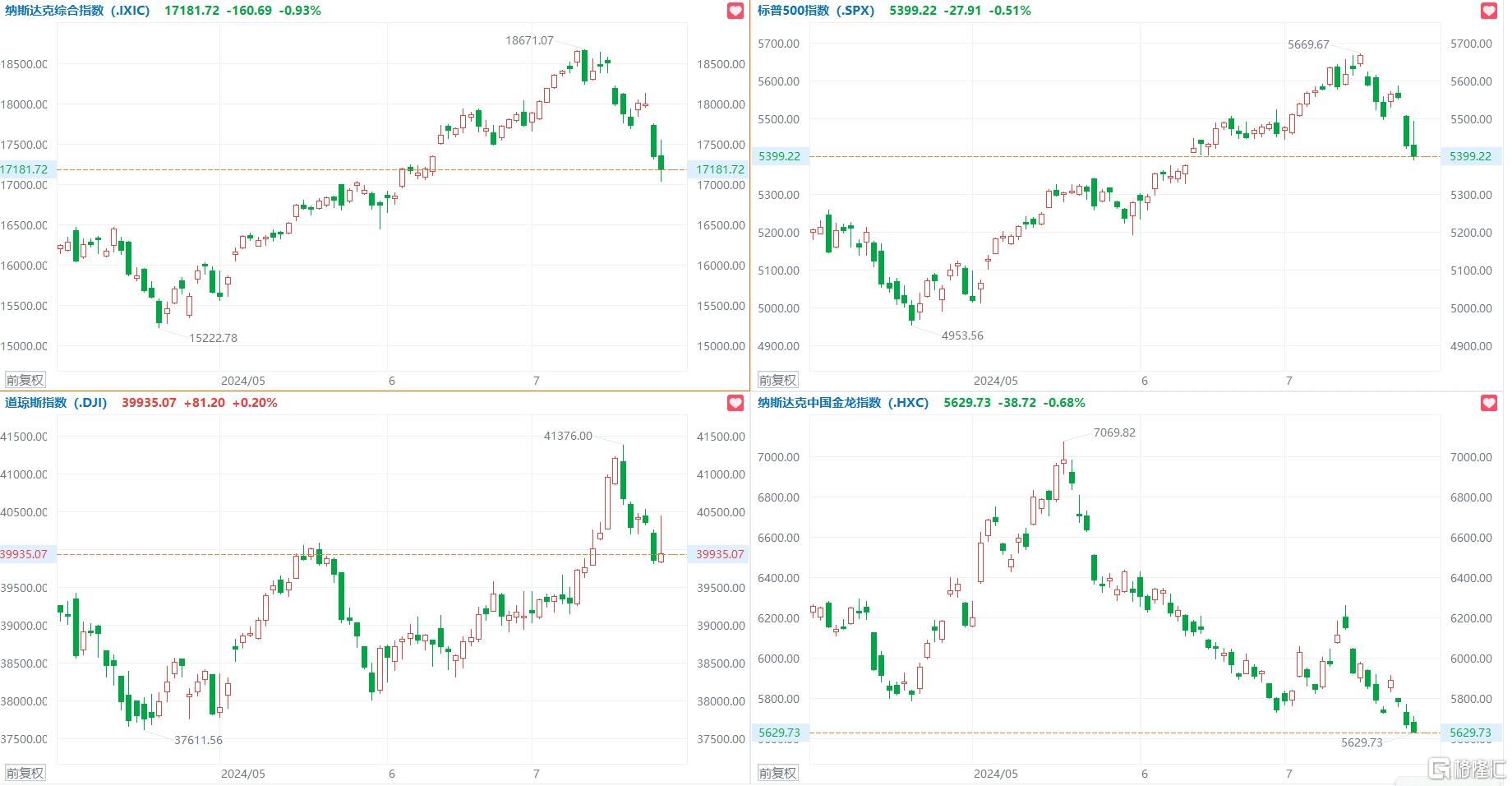Click the 标普500指数 (.SPX) title
Screen dimensions: 1512x786
(x=816, y=11)
